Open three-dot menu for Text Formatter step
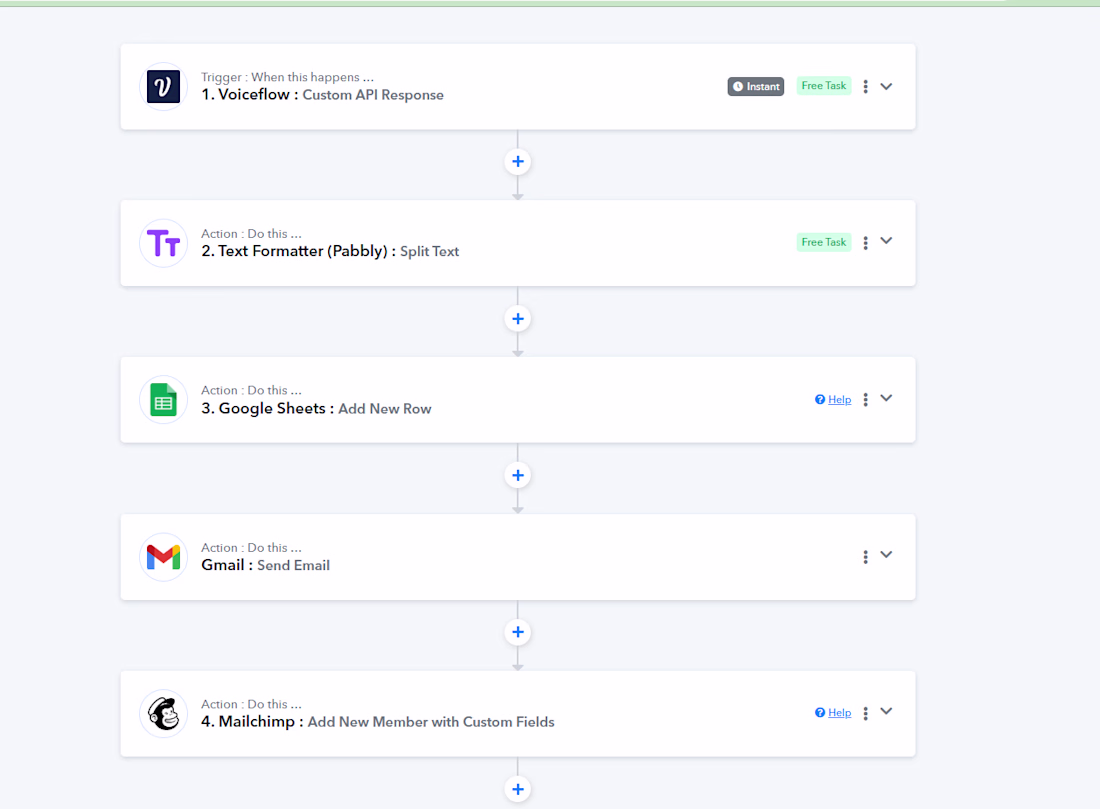Screen dimensions: 1100x809 coord(865,243)
